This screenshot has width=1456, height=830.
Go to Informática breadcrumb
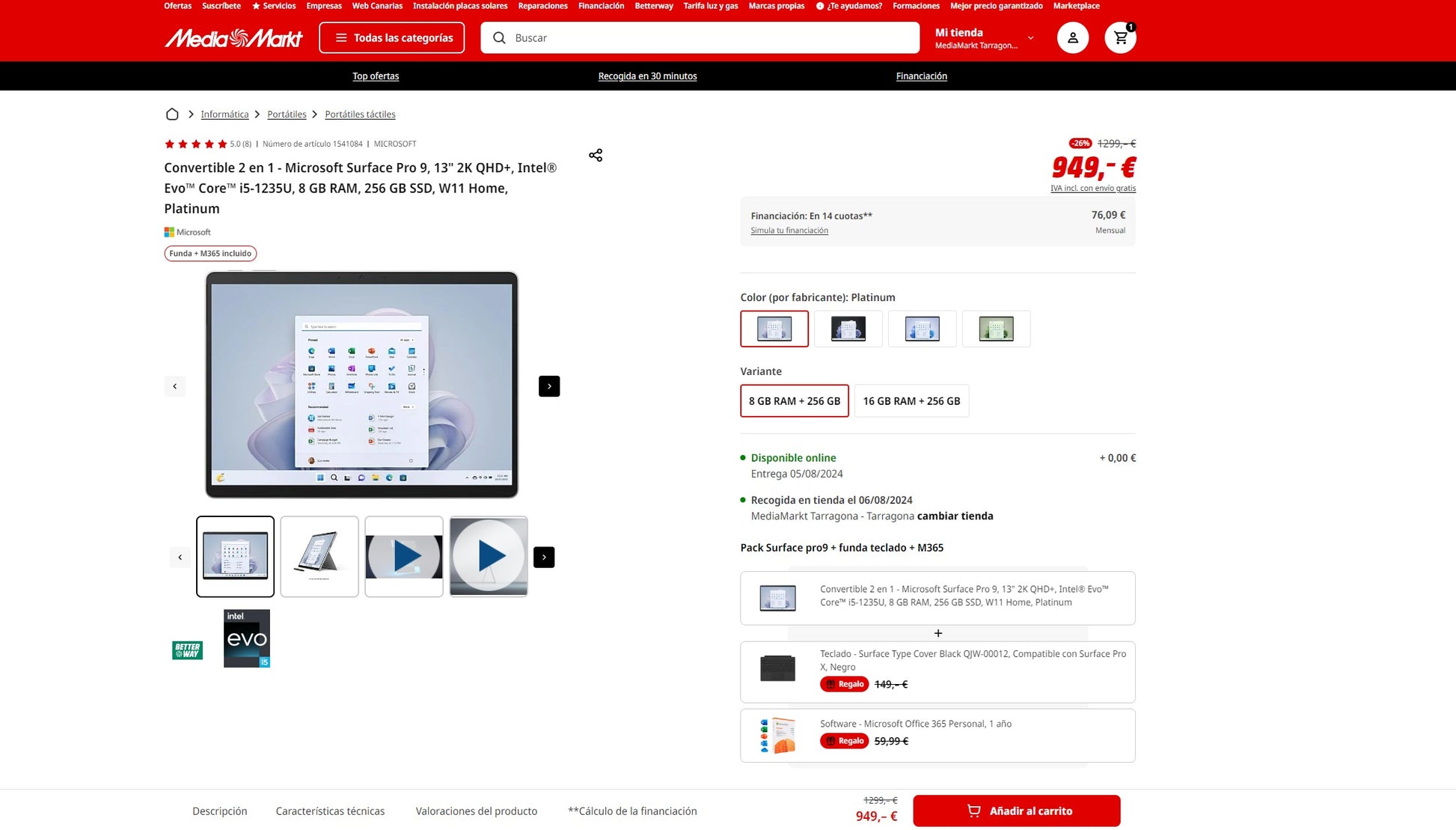[x=224, y=114]
